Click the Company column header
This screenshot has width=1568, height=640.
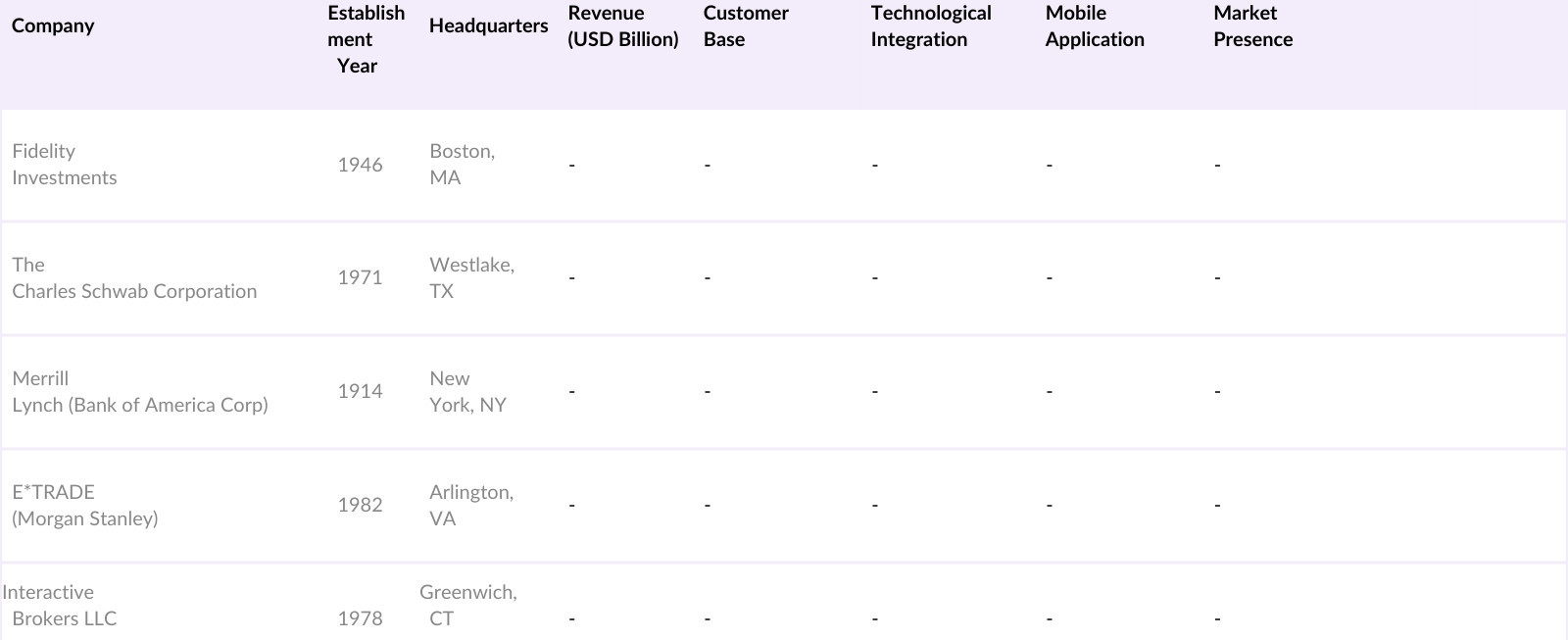click(53, 26)
